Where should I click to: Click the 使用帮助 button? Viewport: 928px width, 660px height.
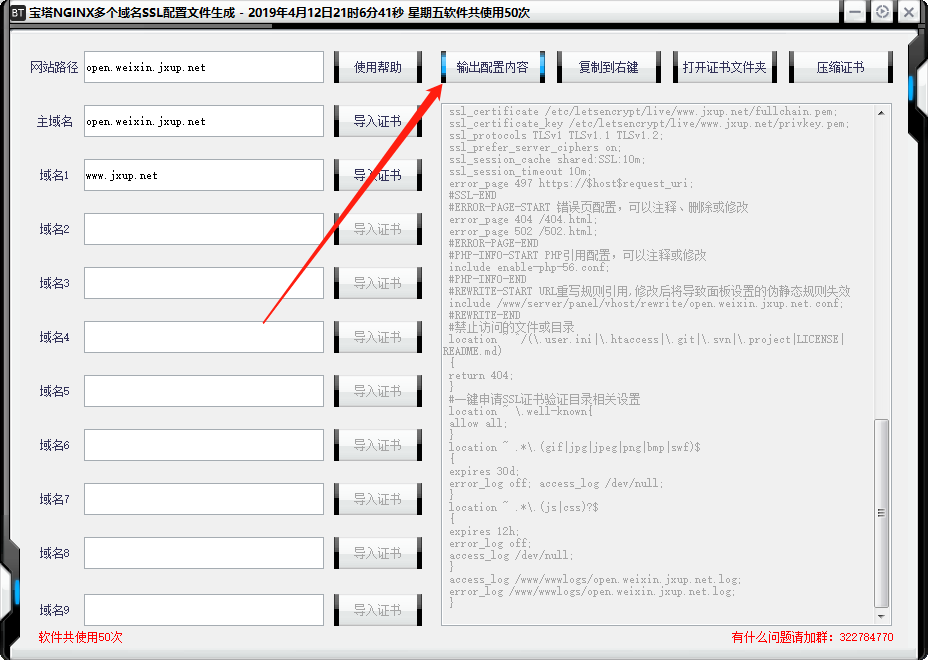378,67
